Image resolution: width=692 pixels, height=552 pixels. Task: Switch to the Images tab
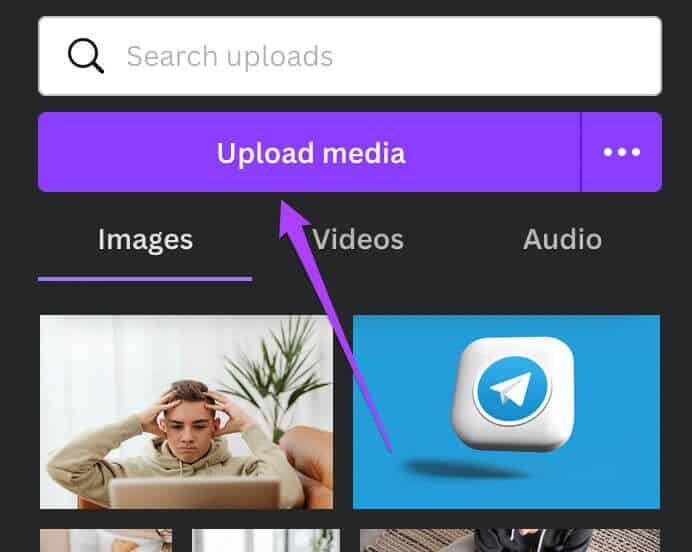click(145, 240)
